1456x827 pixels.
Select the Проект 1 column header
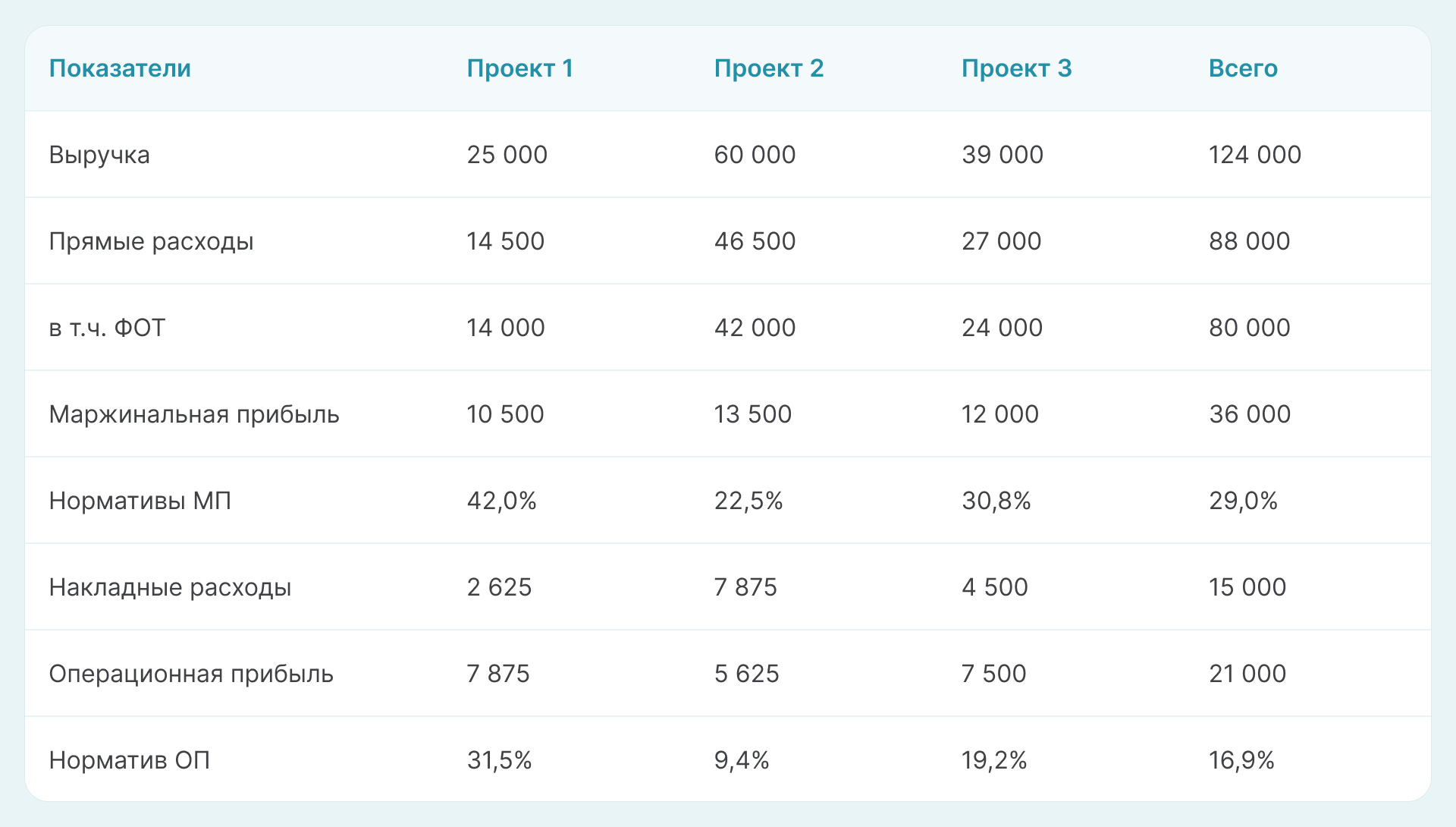pyautogui.click(x=519, y=68)
